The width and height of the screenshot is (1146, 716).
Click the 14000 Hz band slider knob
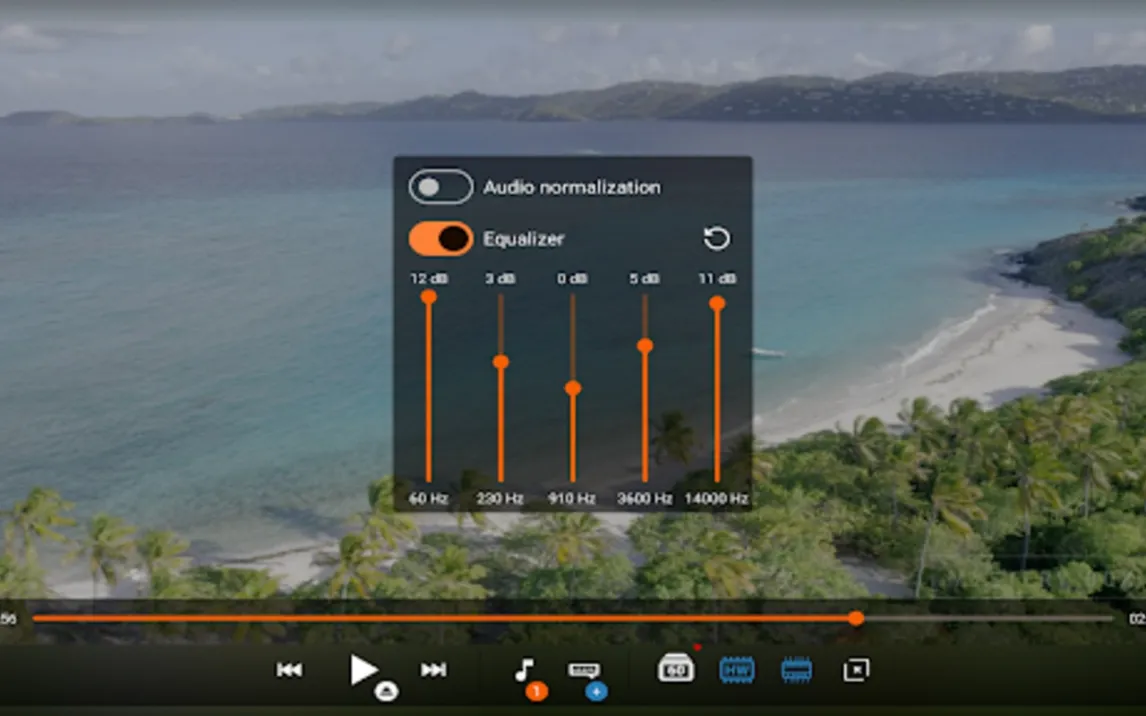717,303
